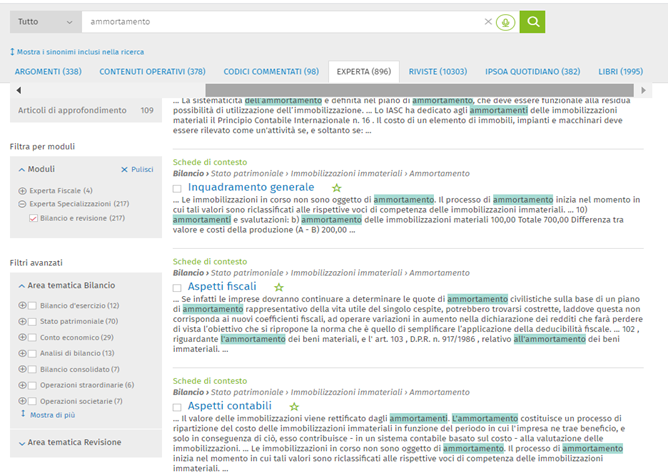Select the checkbox beside Aspetti fiscali result

177,288
